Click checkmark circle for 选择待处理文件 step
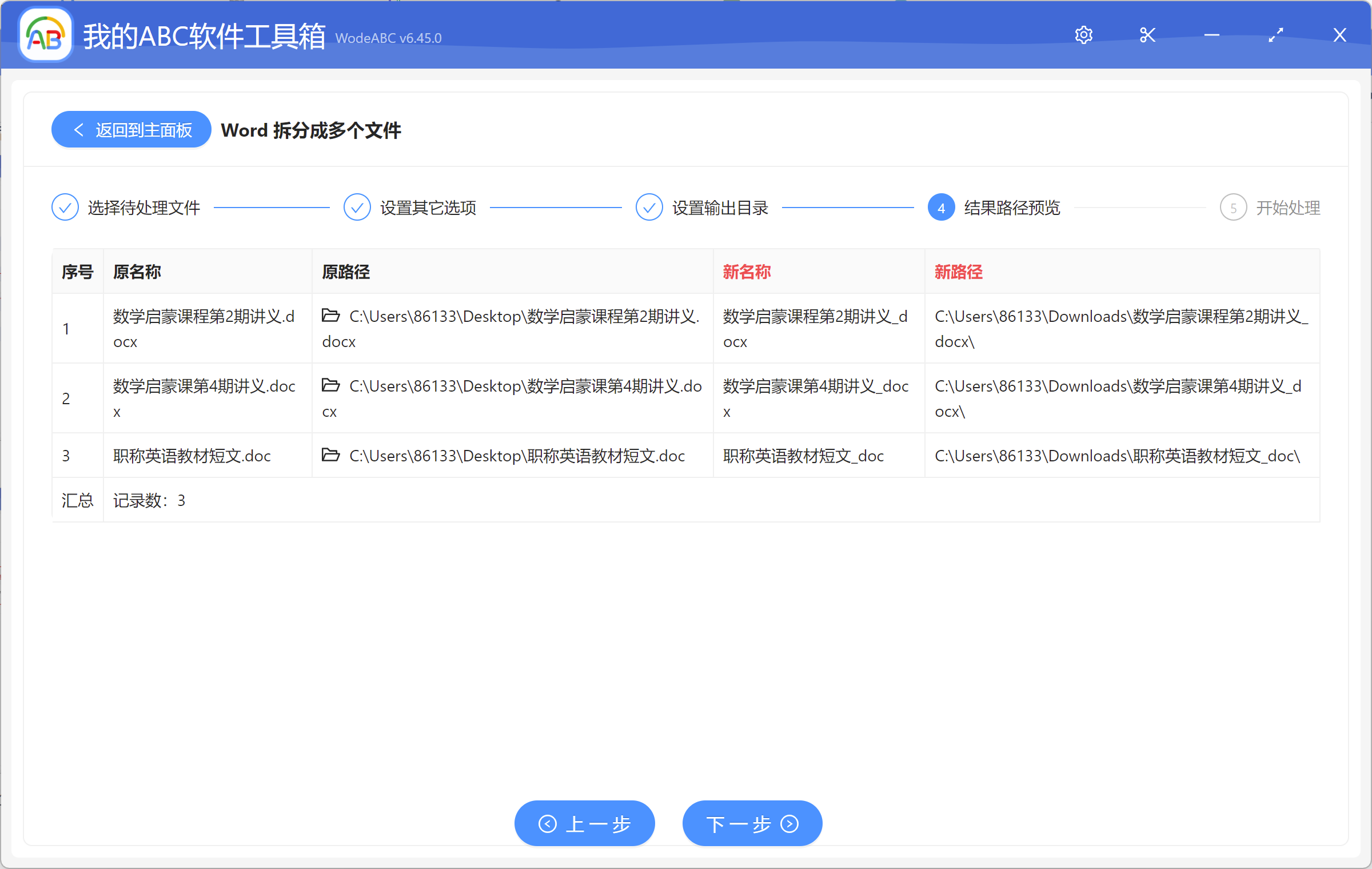Image resolution: width=1372 pixels, height=869 pixels. click(x=65, y=207)
